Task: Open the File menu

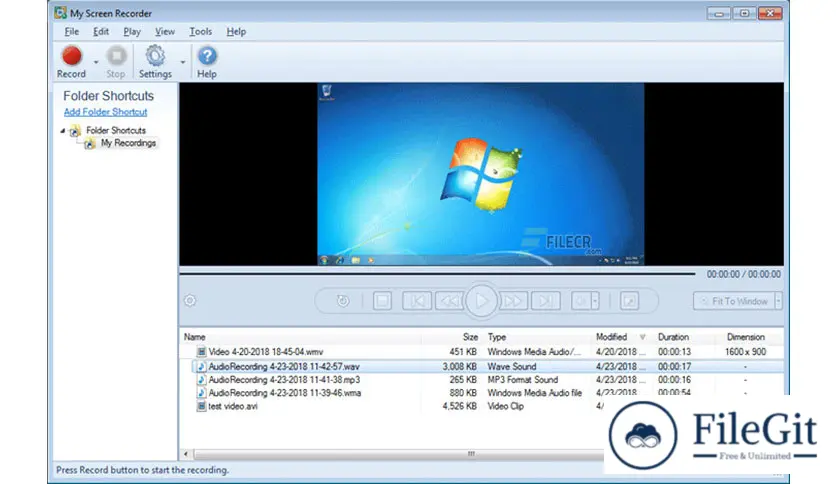Action: pyautogui.click(x=71, y=31)
